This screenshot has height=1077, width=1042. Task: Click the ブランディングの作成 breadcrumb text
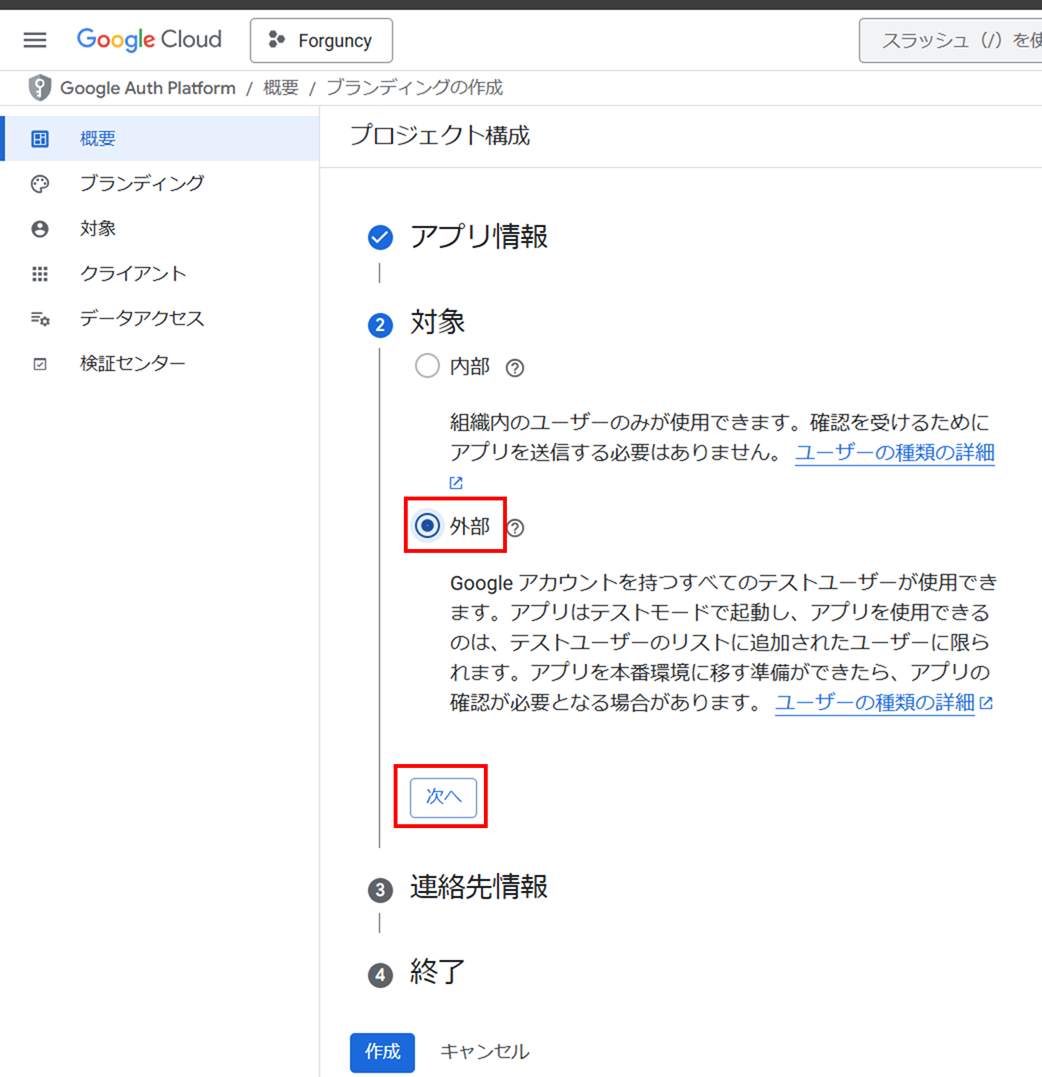(414, 88)
